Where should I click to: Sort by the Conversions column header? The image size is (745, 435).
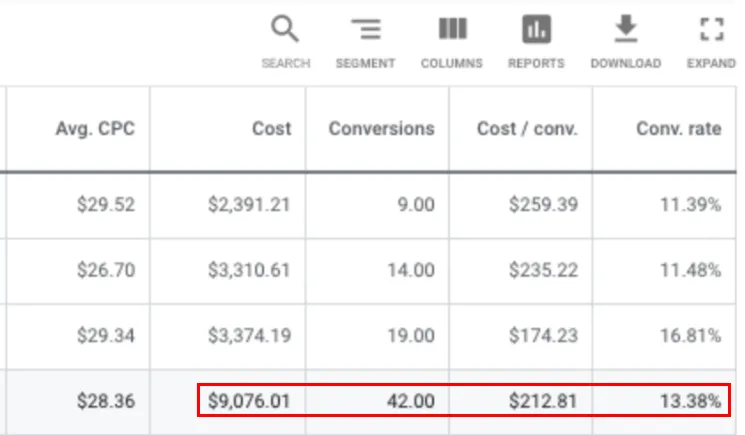(382, 129)
